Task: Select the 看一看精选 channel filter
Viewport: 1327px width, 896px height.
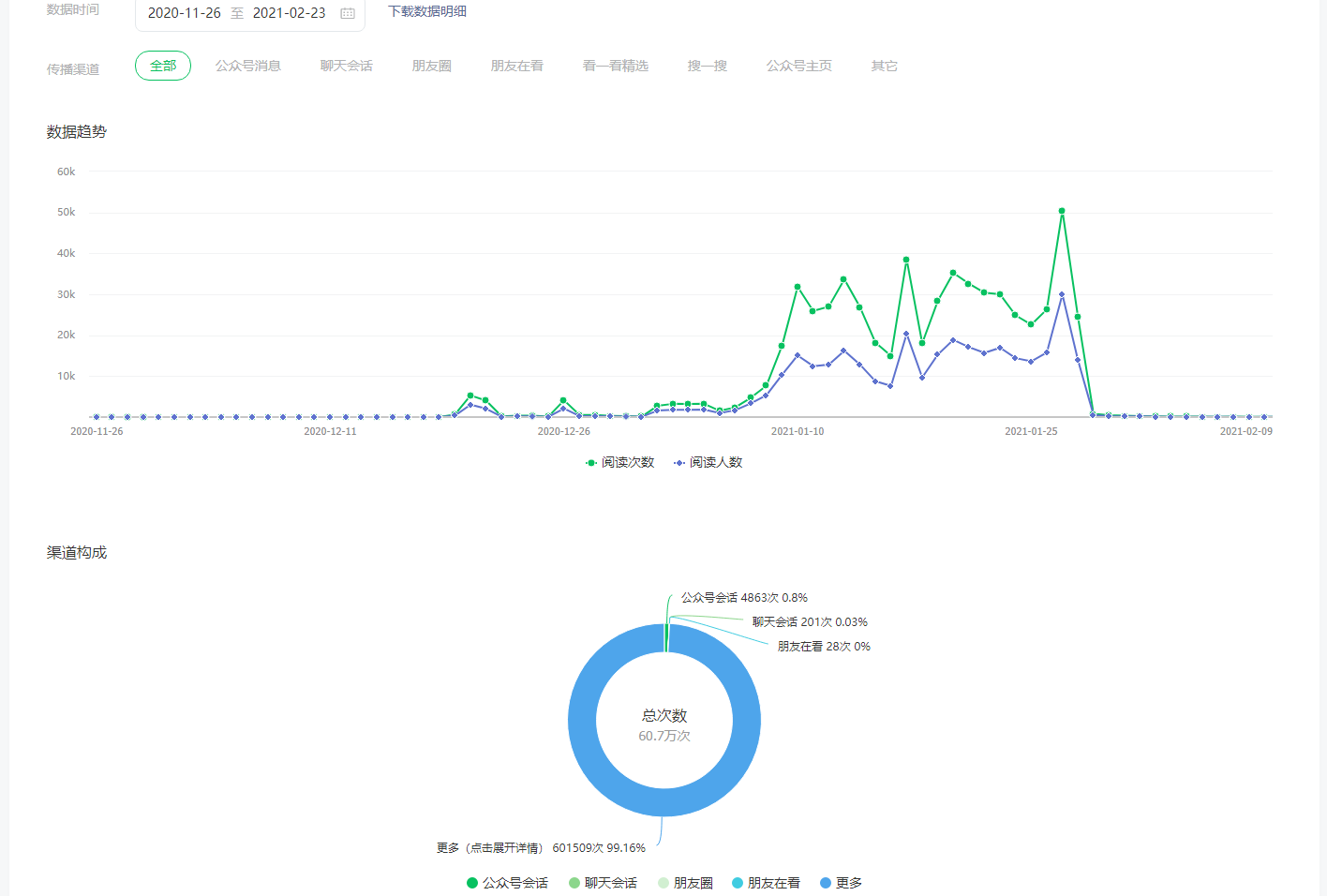Action: 616,66
